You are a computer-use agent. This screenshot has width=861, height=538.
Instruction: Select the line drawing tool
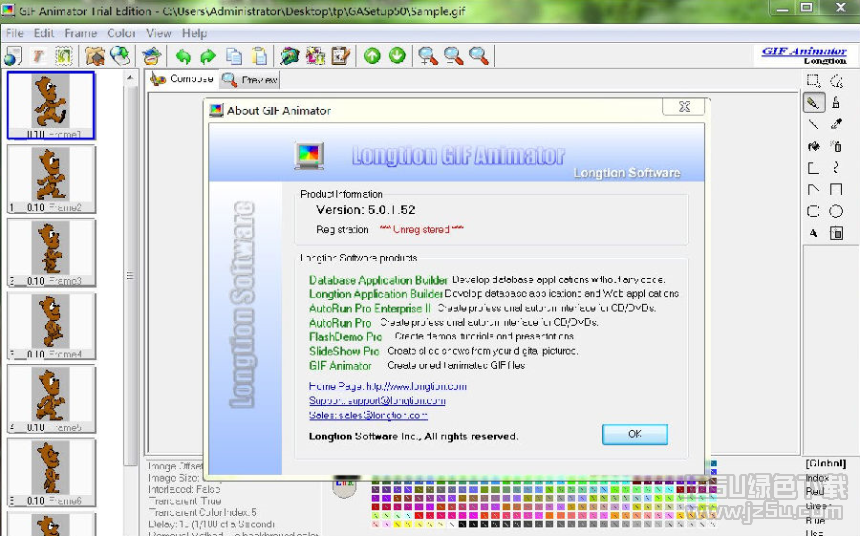click(x=813, y=124)
